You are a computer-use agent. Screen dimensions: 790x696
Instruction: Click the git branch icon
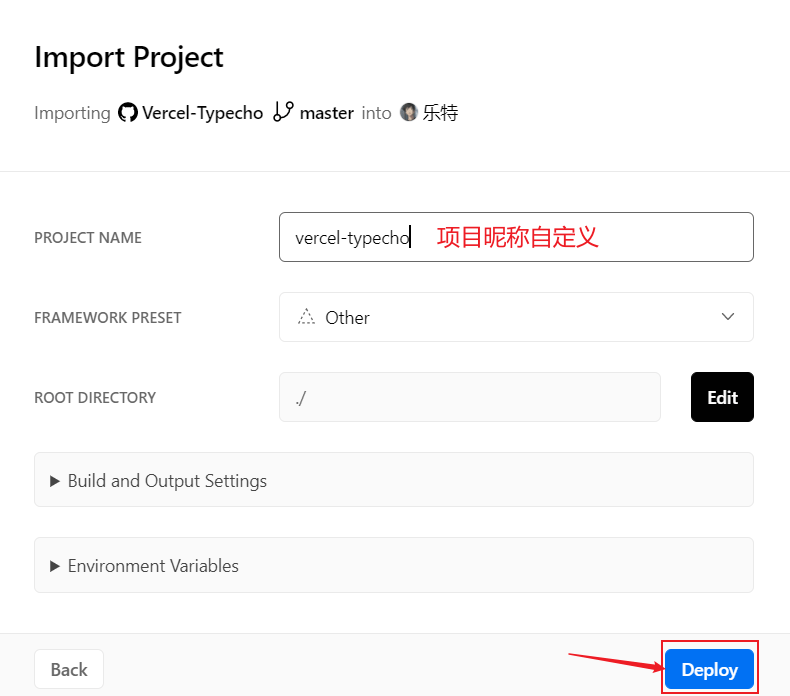click(283, 112)
